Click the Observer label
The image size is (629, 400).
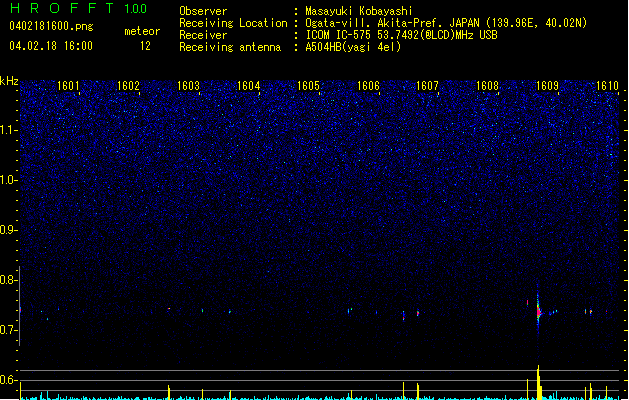(203, 11)
